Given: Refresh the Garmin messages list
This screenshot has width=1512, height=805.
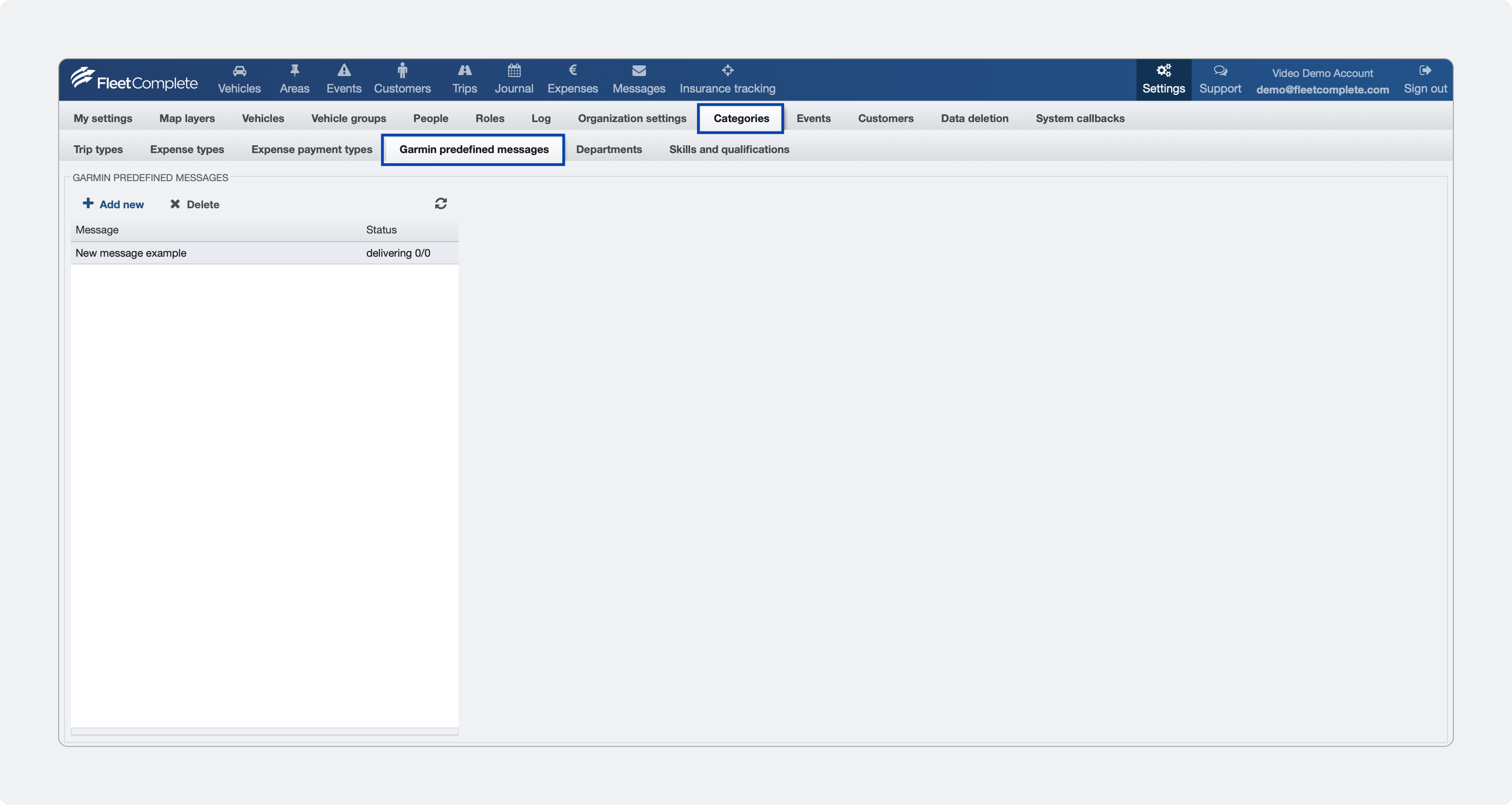Looking at the screenshot, I should pyautogui.click(x=441, y=203).
